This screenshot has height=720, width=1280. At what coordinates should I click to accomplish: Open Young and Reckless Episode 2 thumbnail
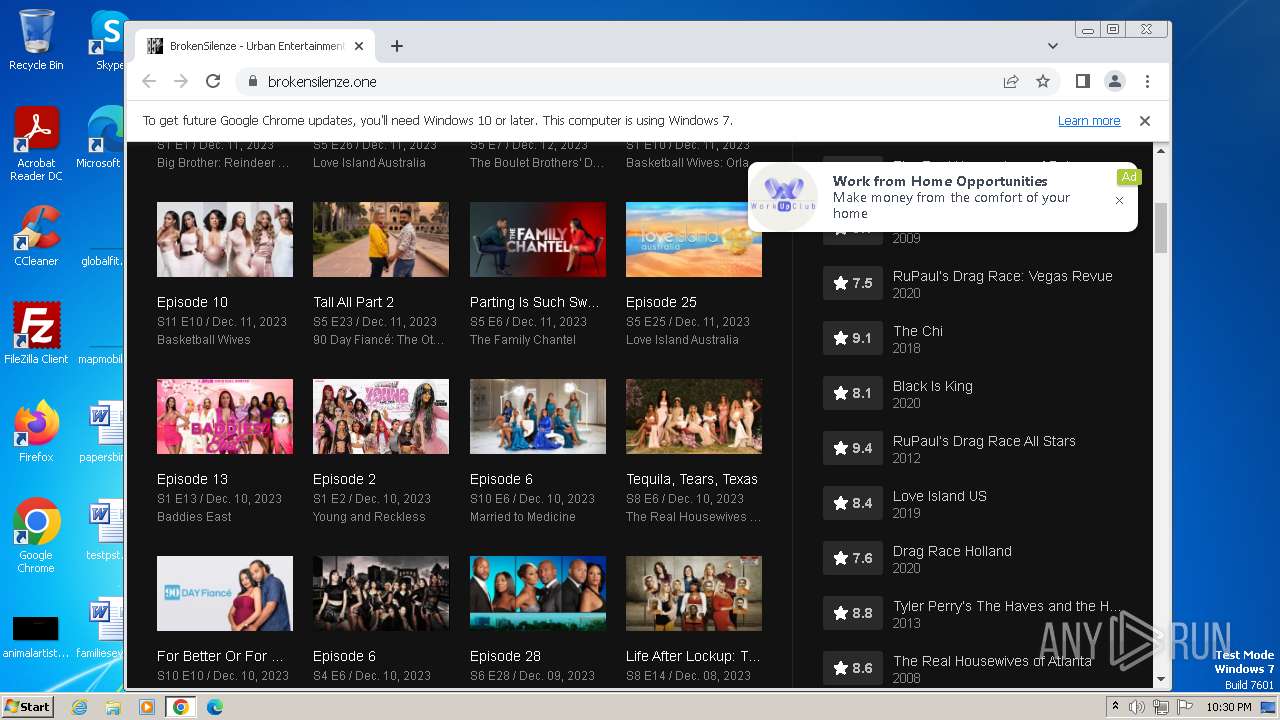point(381,417)
